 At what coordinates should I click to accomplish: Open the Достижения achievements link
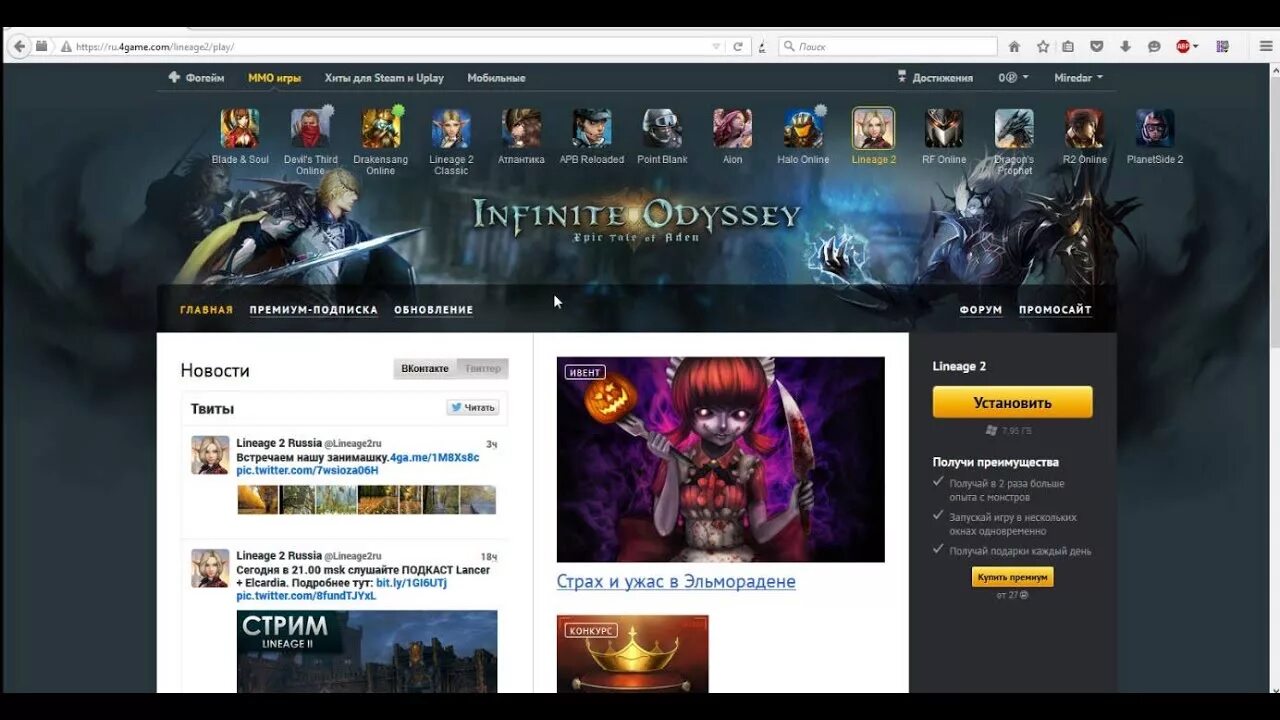[935, 78]
